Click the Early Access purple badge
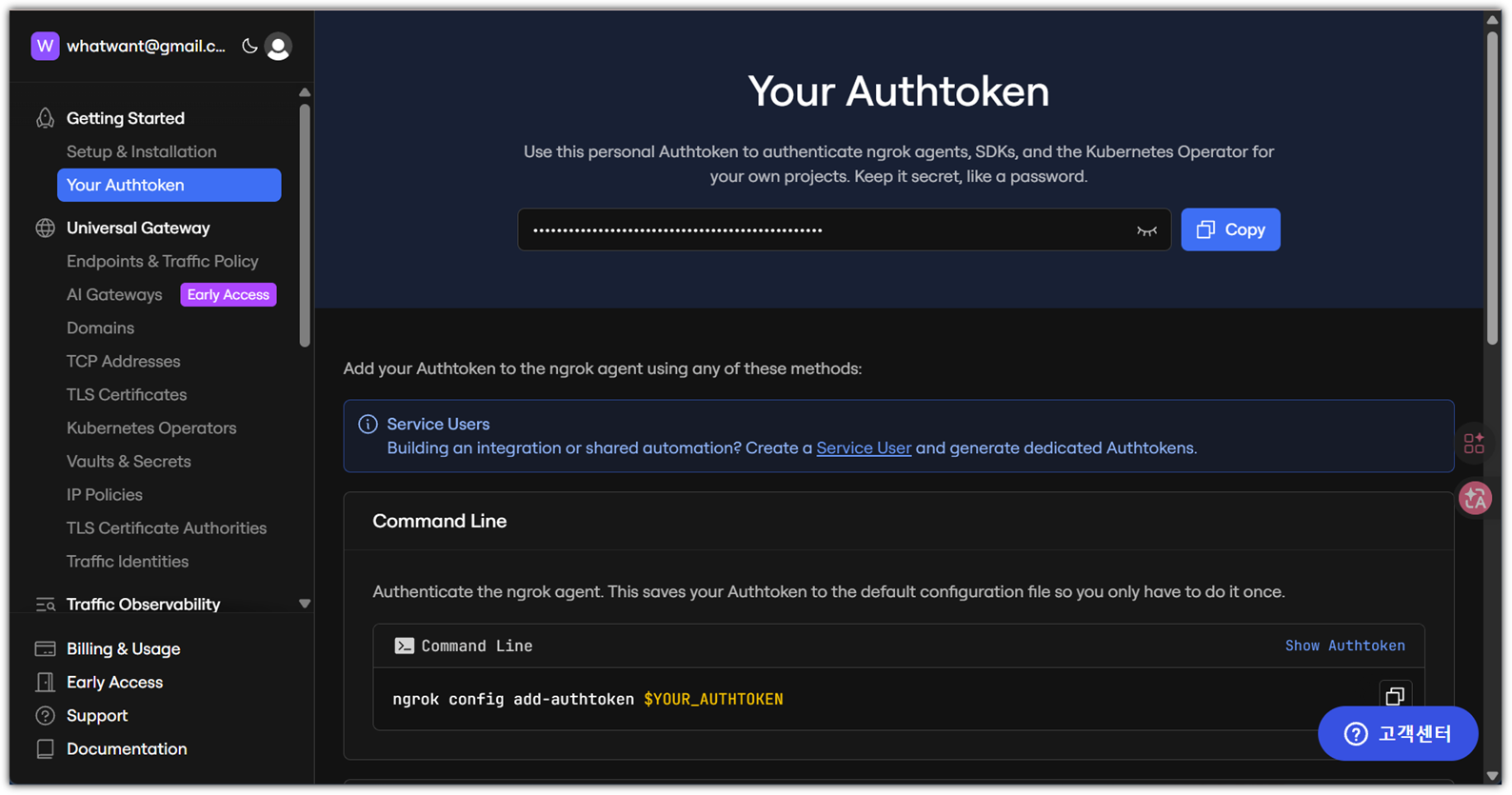 click(229, 294)
